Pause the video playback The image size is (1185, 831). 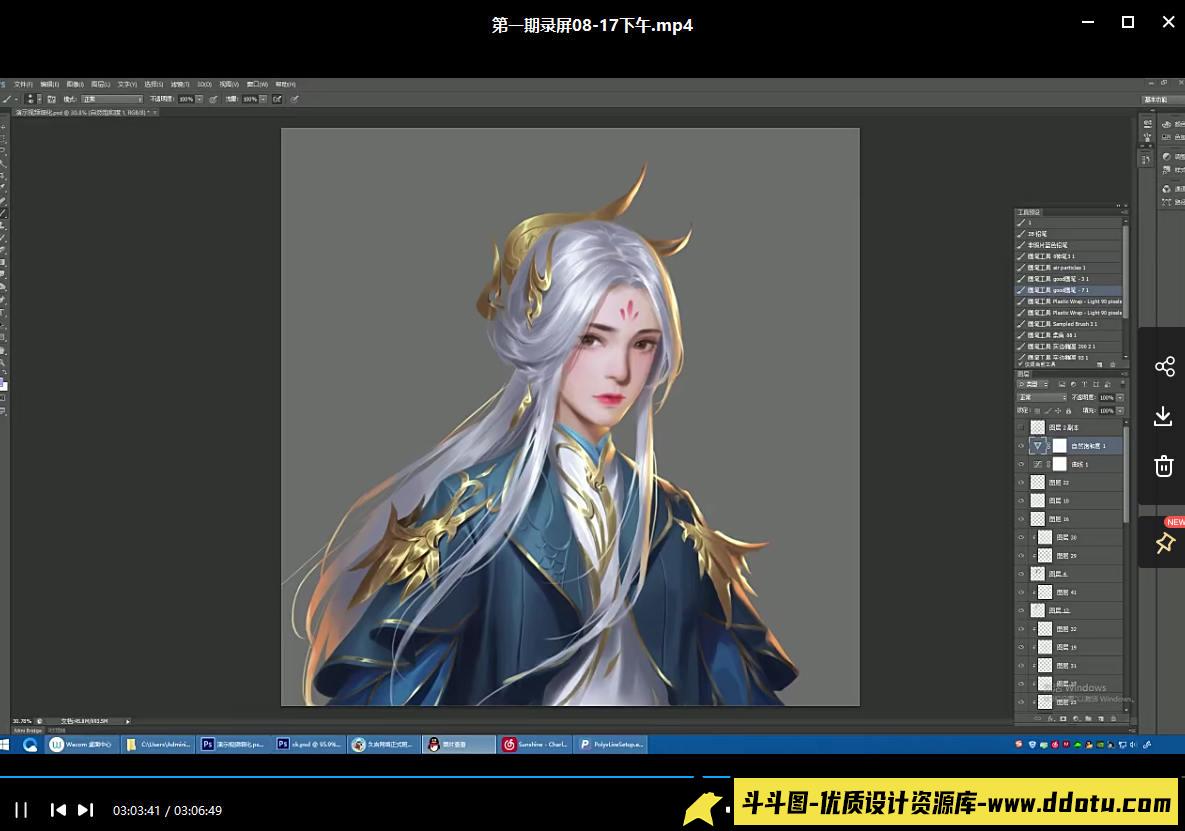[x=21, y=810]
